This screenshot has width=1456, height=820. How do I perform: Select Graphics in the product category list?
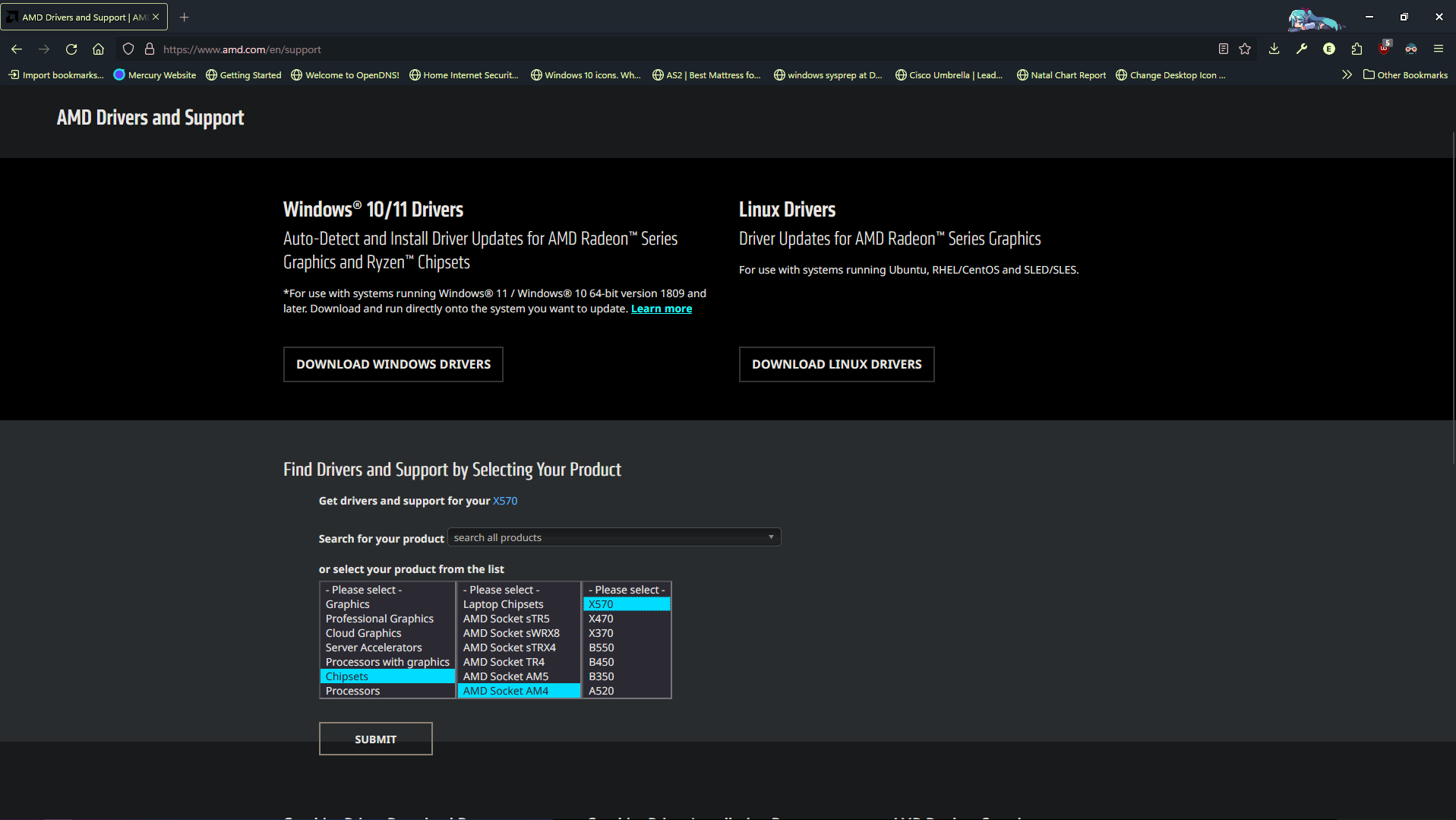point(387,604)
